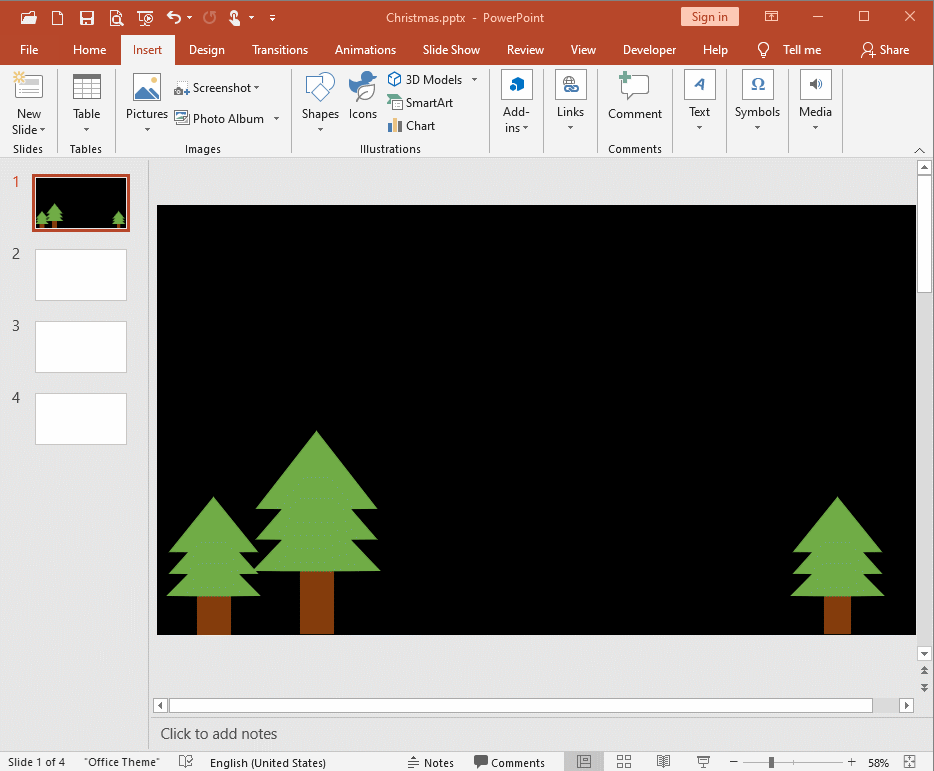Select slide 2 thumbnail
934x771 pixels.
[x=81, y=275]
